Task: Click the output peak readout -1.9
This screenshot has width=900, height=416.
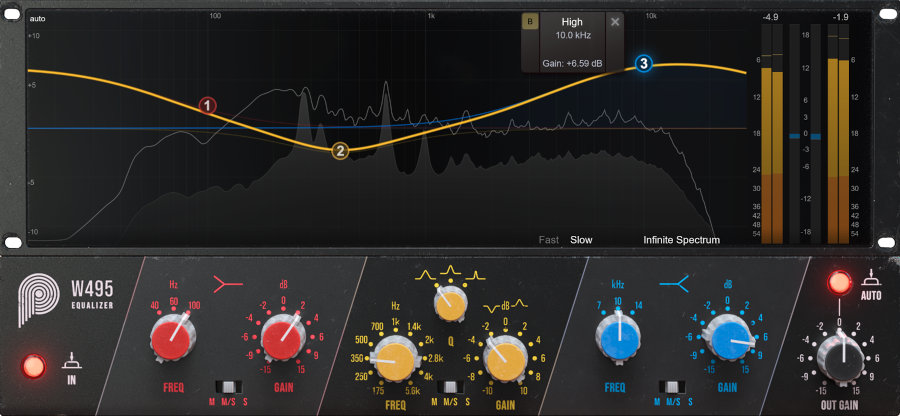Action: (839, 17)
